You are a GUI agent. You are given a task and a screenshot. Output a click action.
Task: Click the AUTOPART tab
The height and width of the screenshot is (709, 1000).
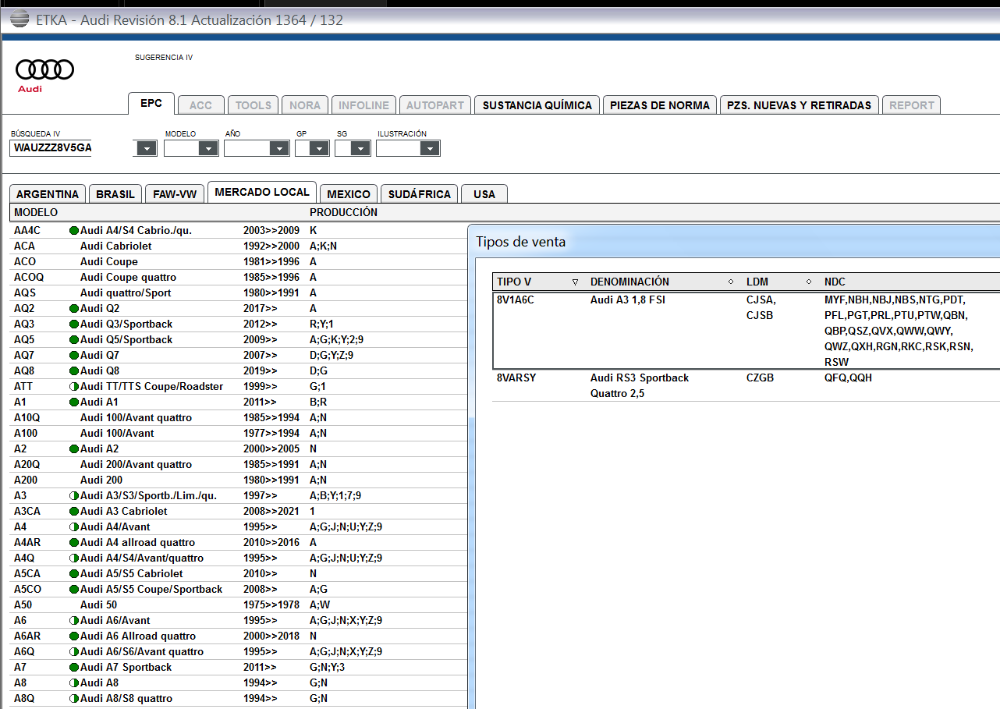pyautogui.click(x=435, y=105)
